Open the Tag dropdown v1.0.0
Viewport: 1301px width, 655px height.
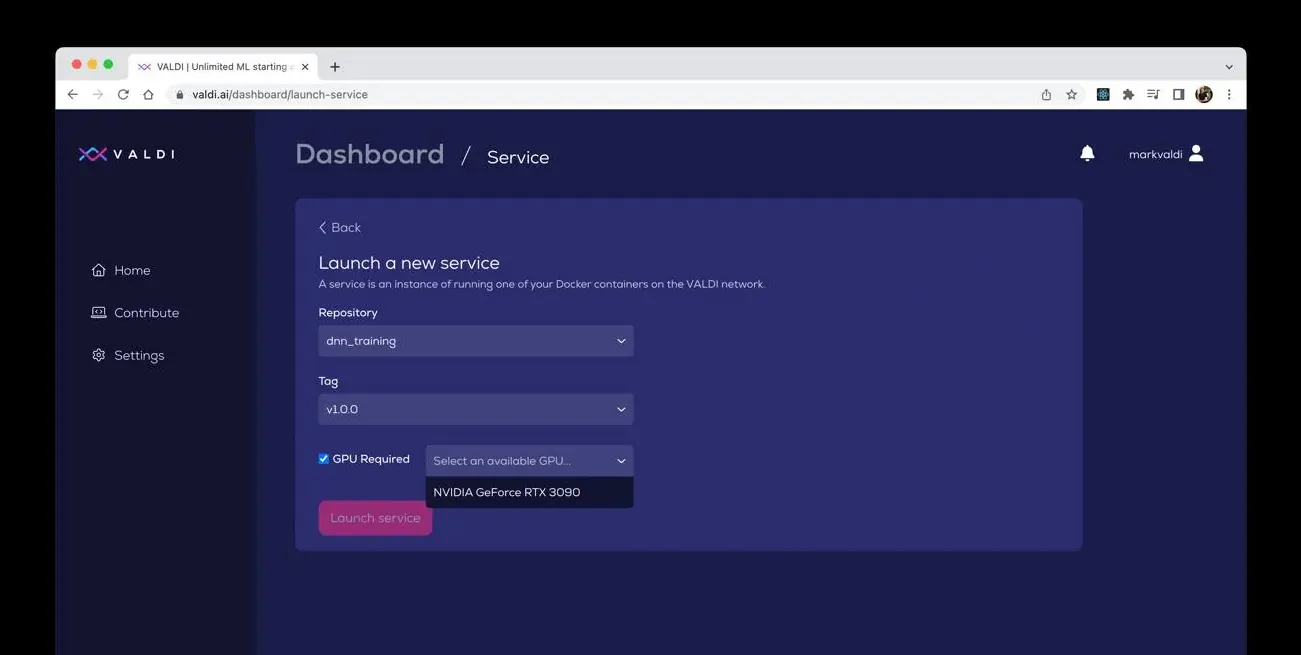476,409
